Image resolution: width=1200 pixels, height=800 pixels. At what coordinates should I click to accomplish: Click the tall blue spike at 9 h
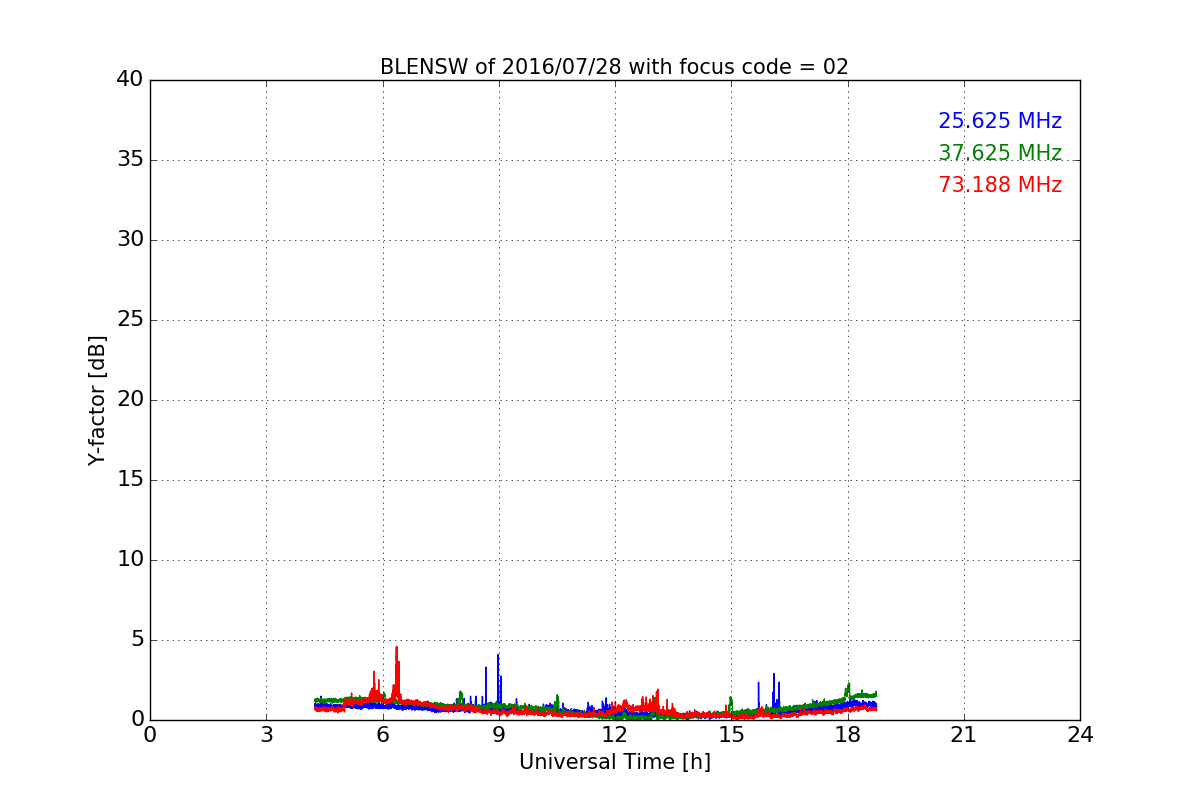(498, 680)
